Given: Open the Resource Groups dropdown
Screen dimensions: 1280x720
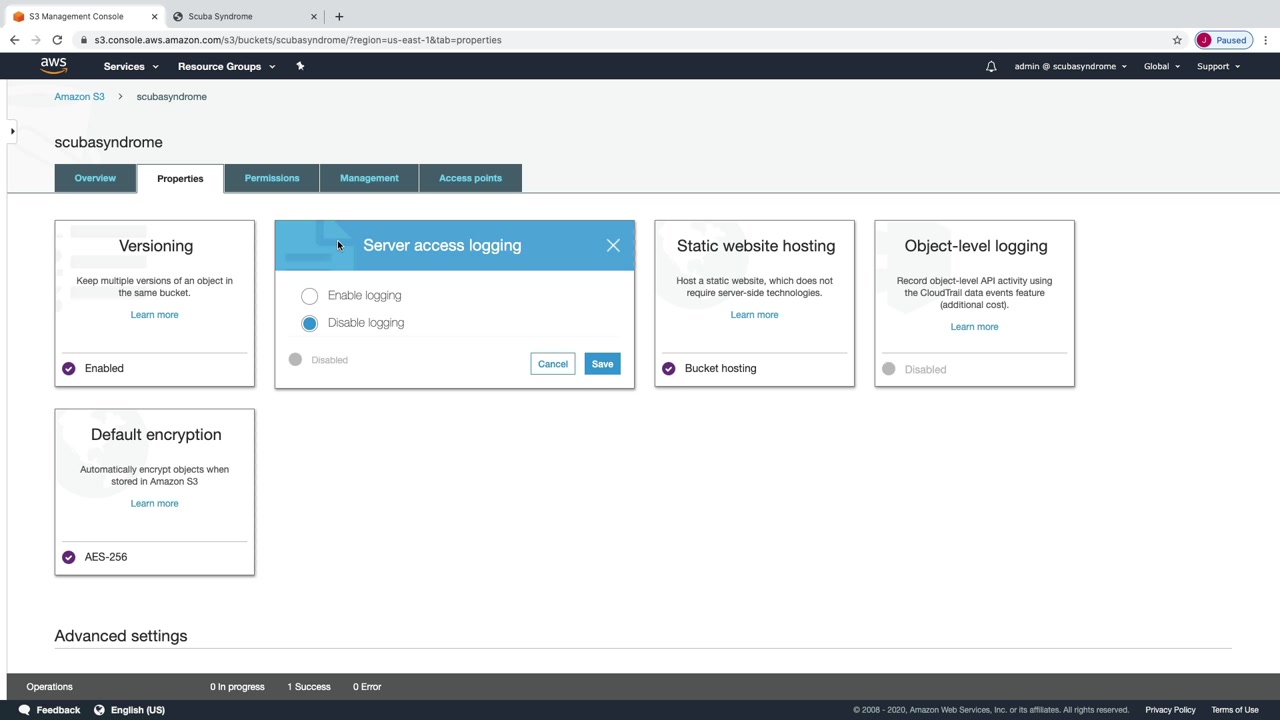Looking at the screenshot, I should point(226,66).
